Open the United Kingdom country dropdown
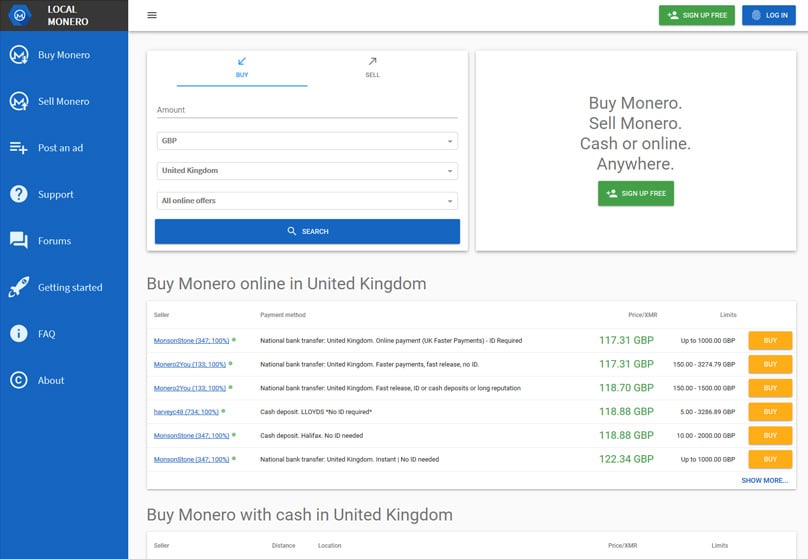 pos(307,171)
